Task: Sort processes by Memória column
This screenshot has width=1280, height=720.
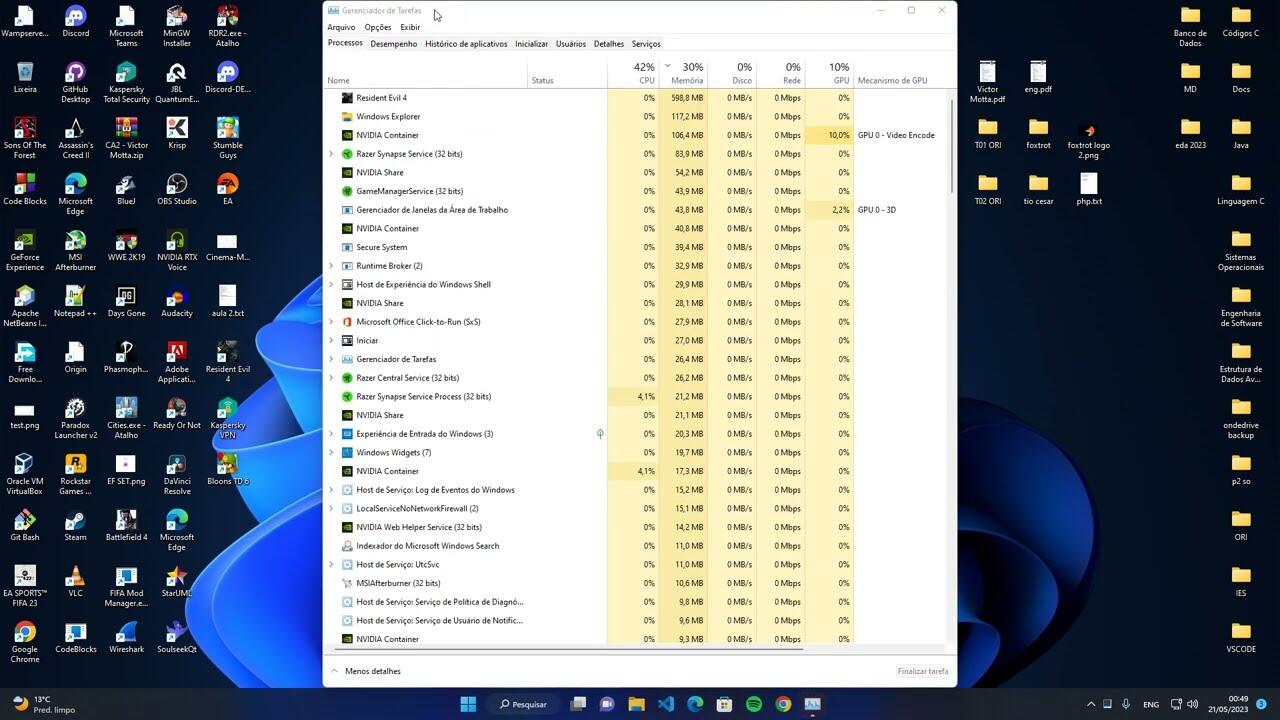Action: pos(683,73)
